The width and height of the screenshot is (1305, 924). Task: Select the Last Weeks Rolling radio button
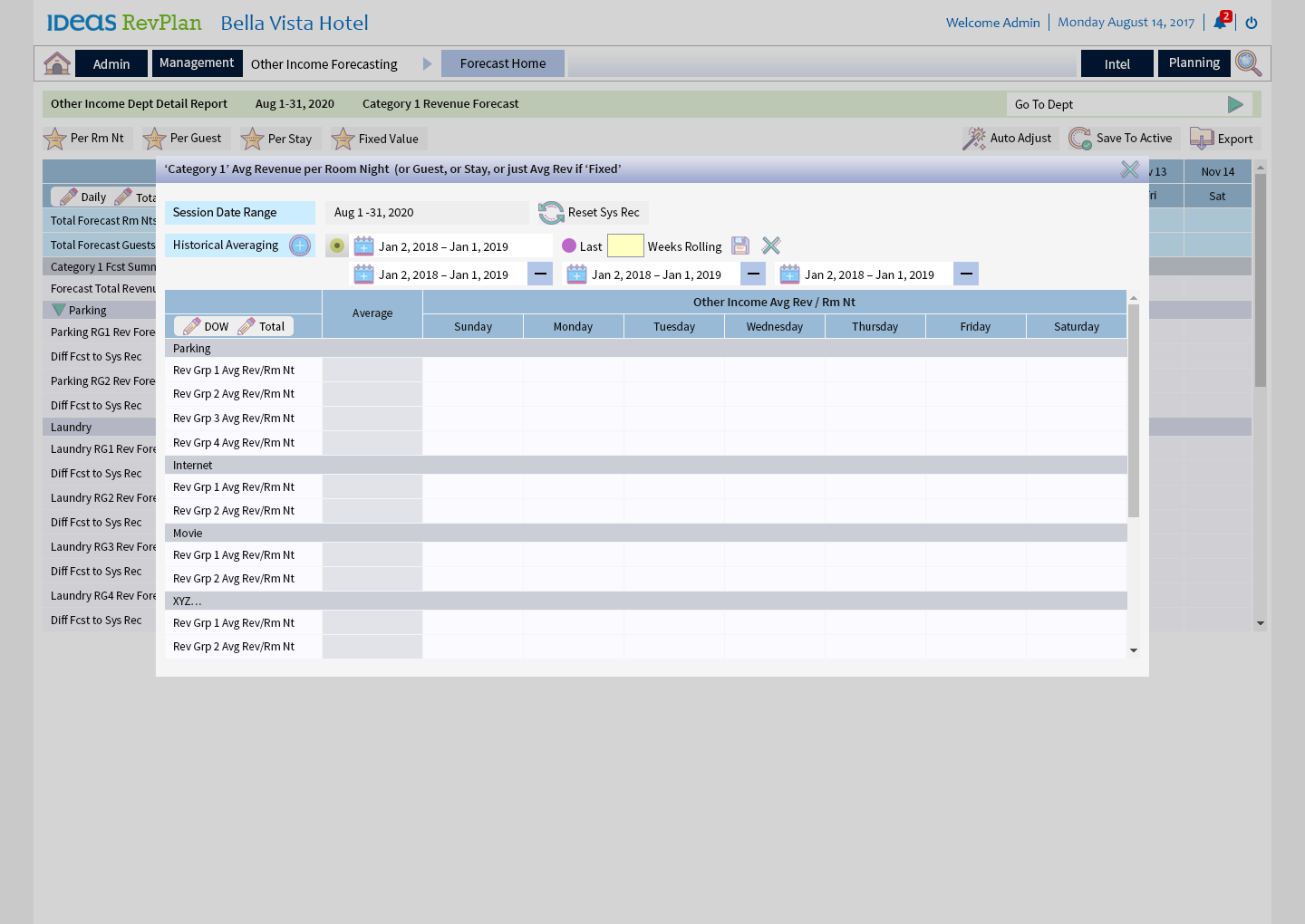point(569,245)
